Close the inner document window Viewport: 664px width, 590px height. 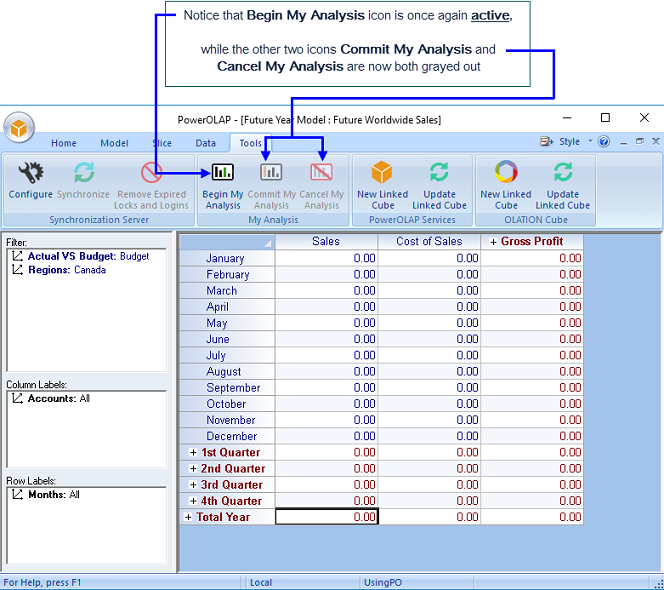tap(656, 141)
